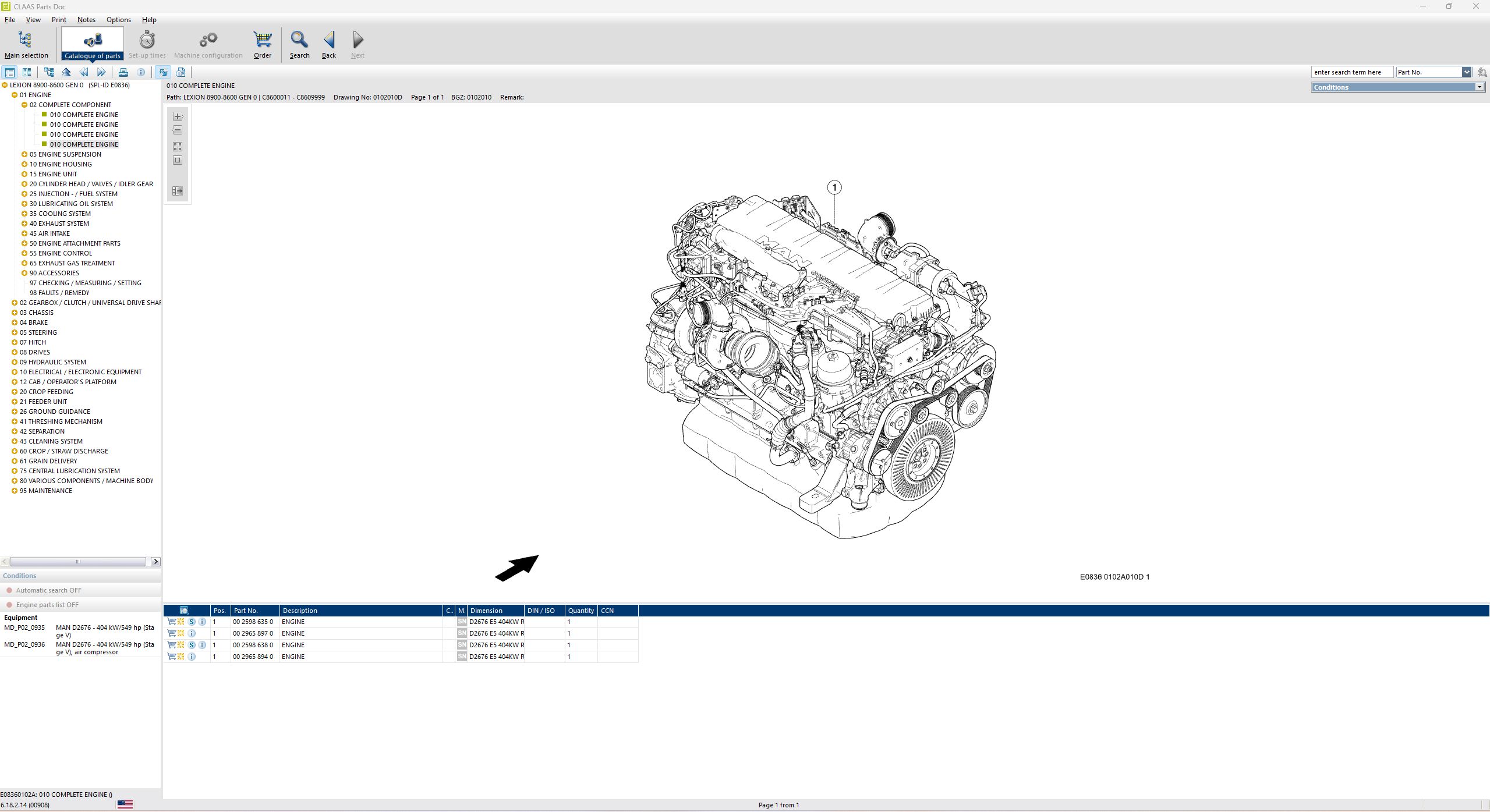Screen dimensions: 1490x812
Task: Open the Notes menu
Action: pos(86,19)
